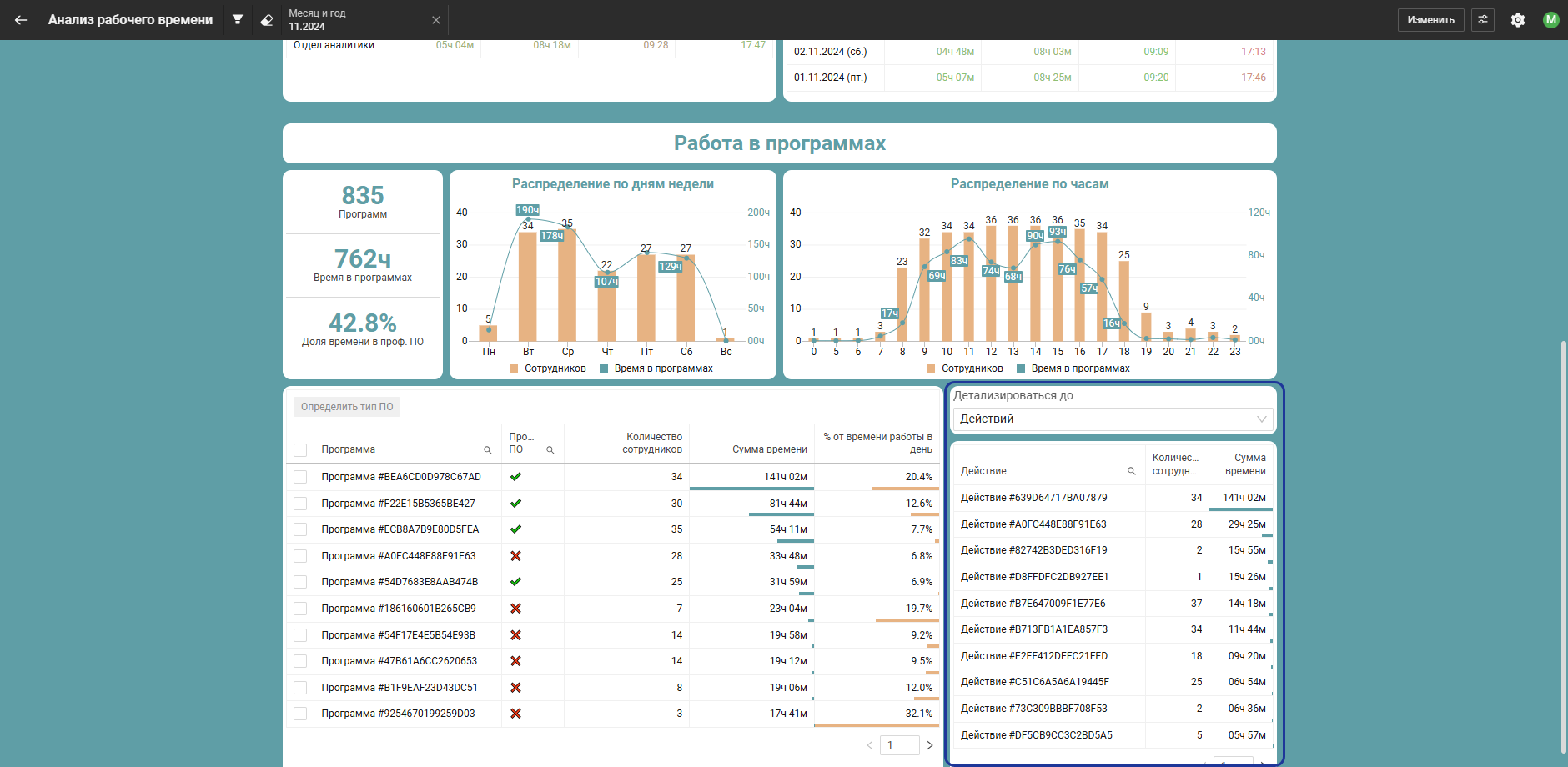Click the green checkmark for Программа #BEA6CD0D978C67AD
1568x767 pixels.
pos(515,477)
